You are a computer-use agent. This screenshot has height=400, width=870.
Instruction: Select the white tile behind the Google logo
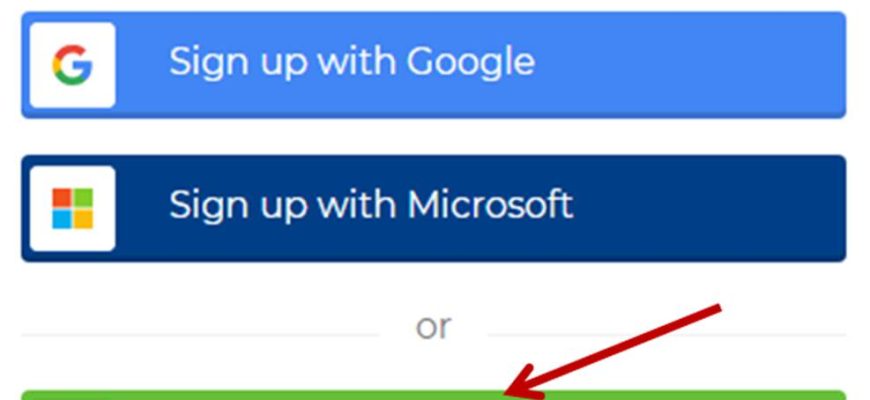pos(72,65)
